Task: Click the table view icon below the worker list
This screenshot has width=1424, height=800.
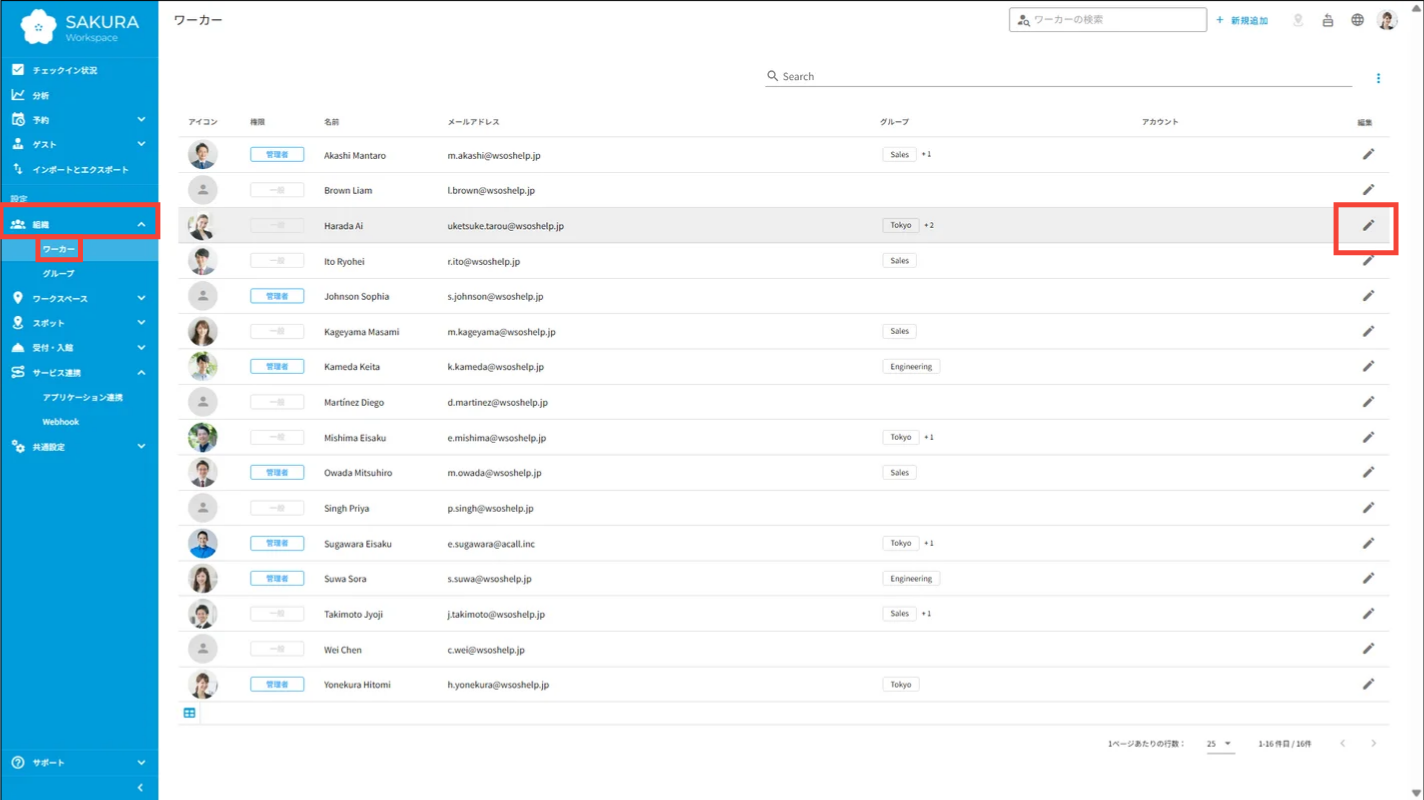Action: pos(190,713)
